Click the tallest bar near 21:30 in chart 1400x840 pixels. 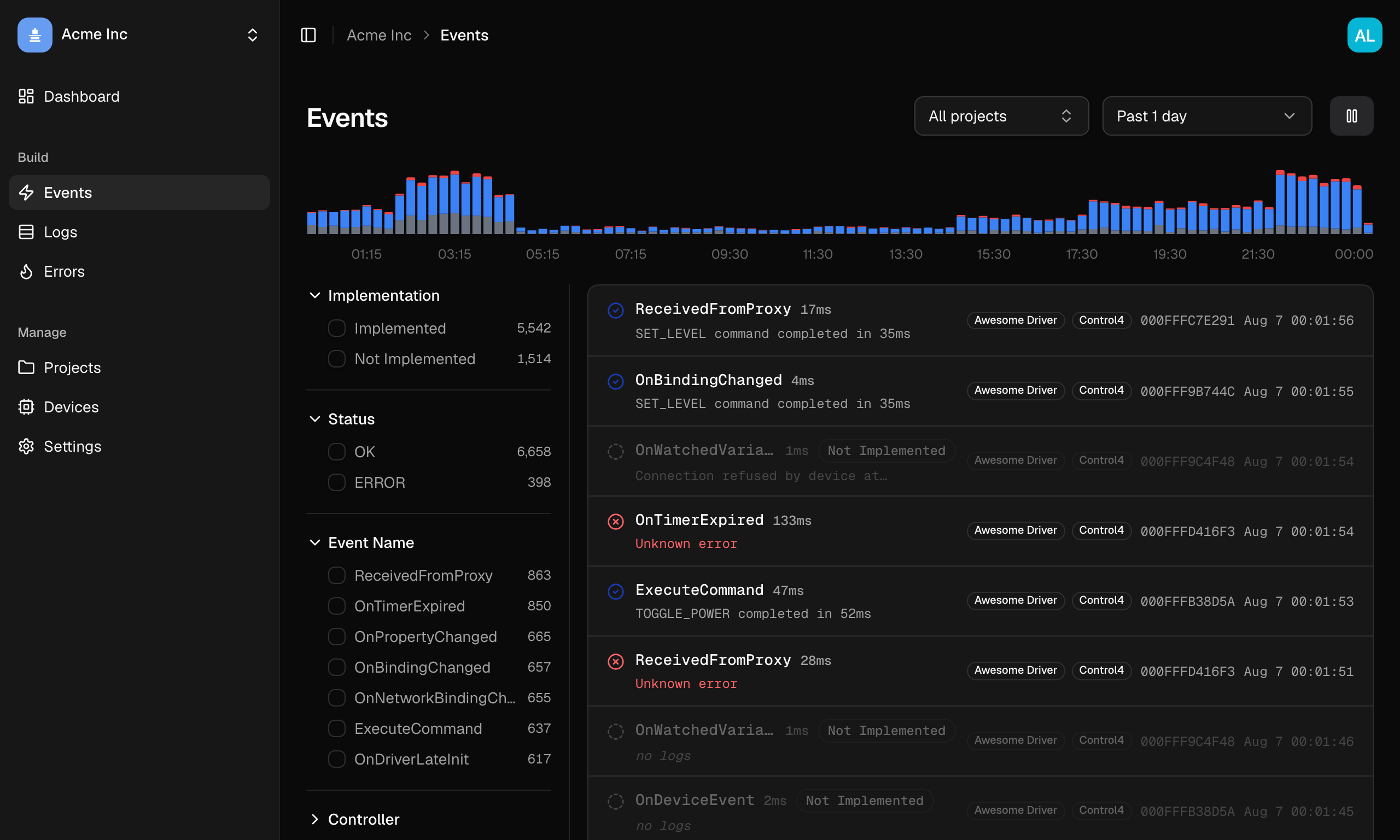[x=1280, y=201]
